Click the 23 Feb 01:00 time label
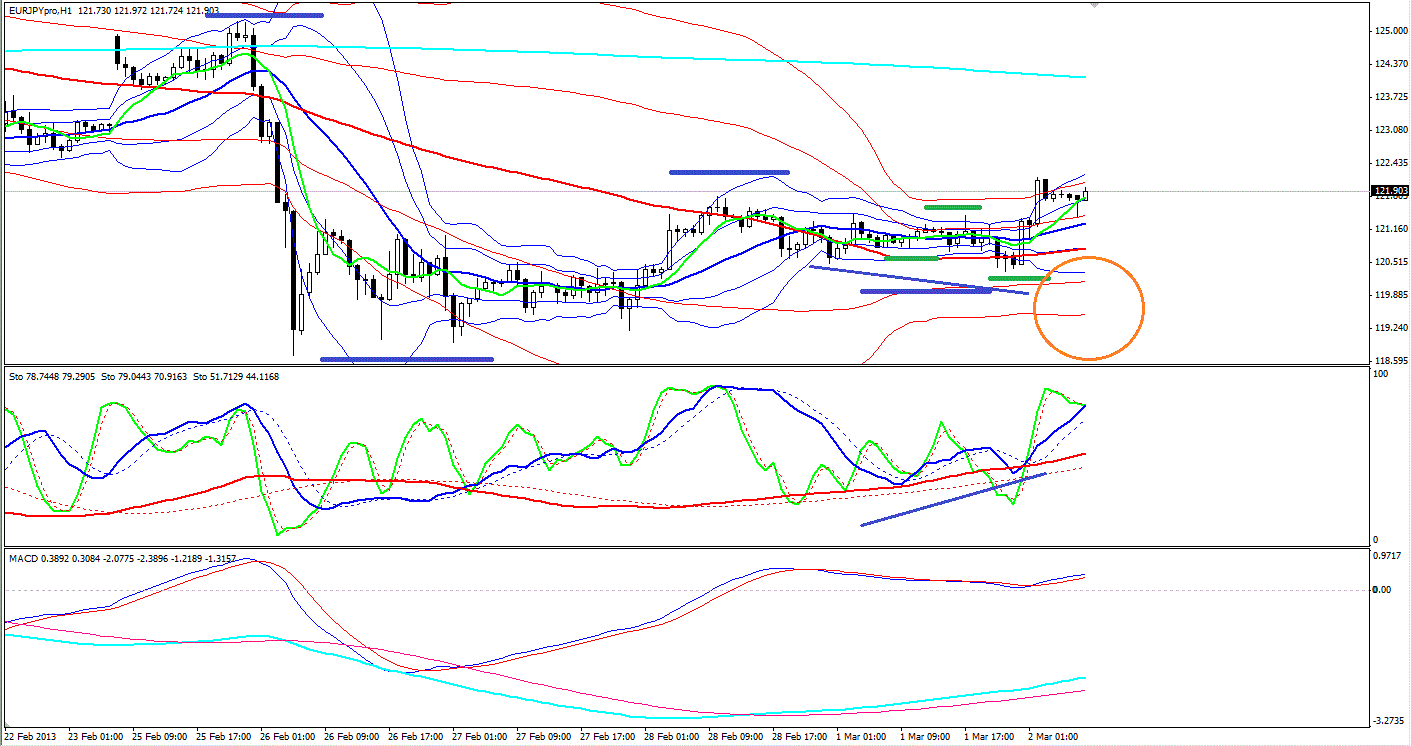The height and width of the screenshot is (746, 1411). point(95,737)
